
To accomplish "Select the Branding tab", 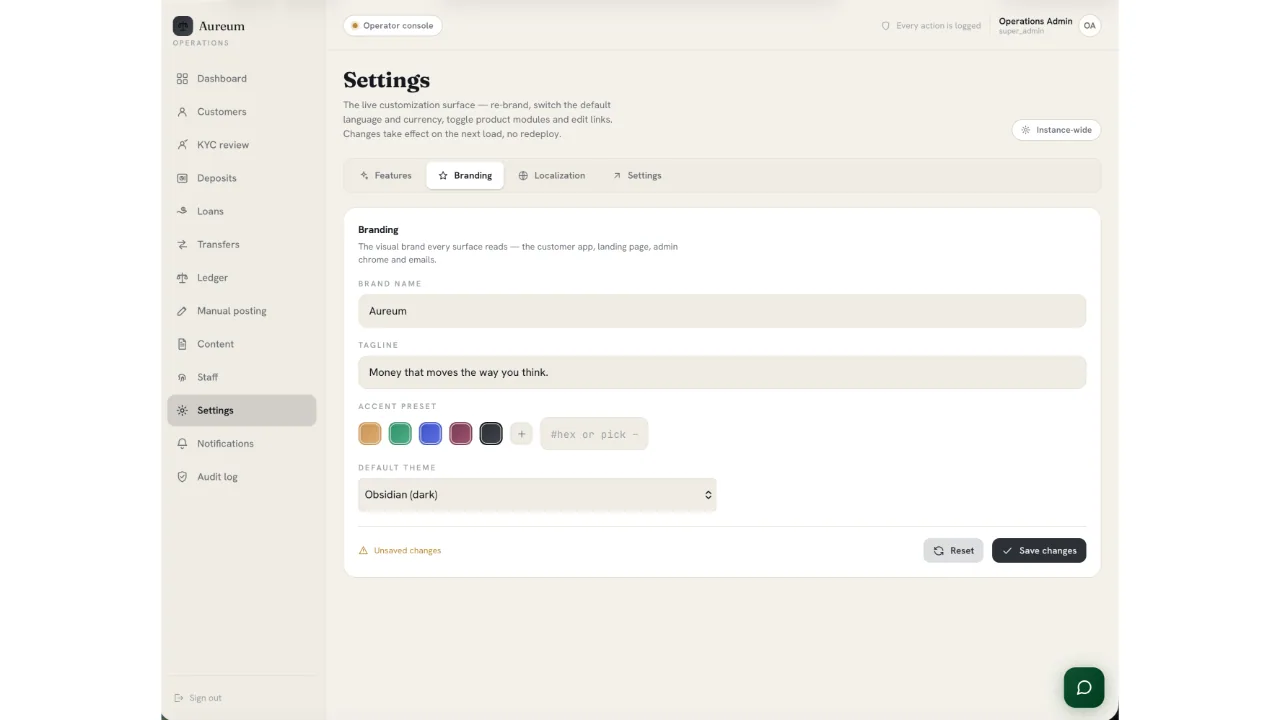I will (465, 175).
